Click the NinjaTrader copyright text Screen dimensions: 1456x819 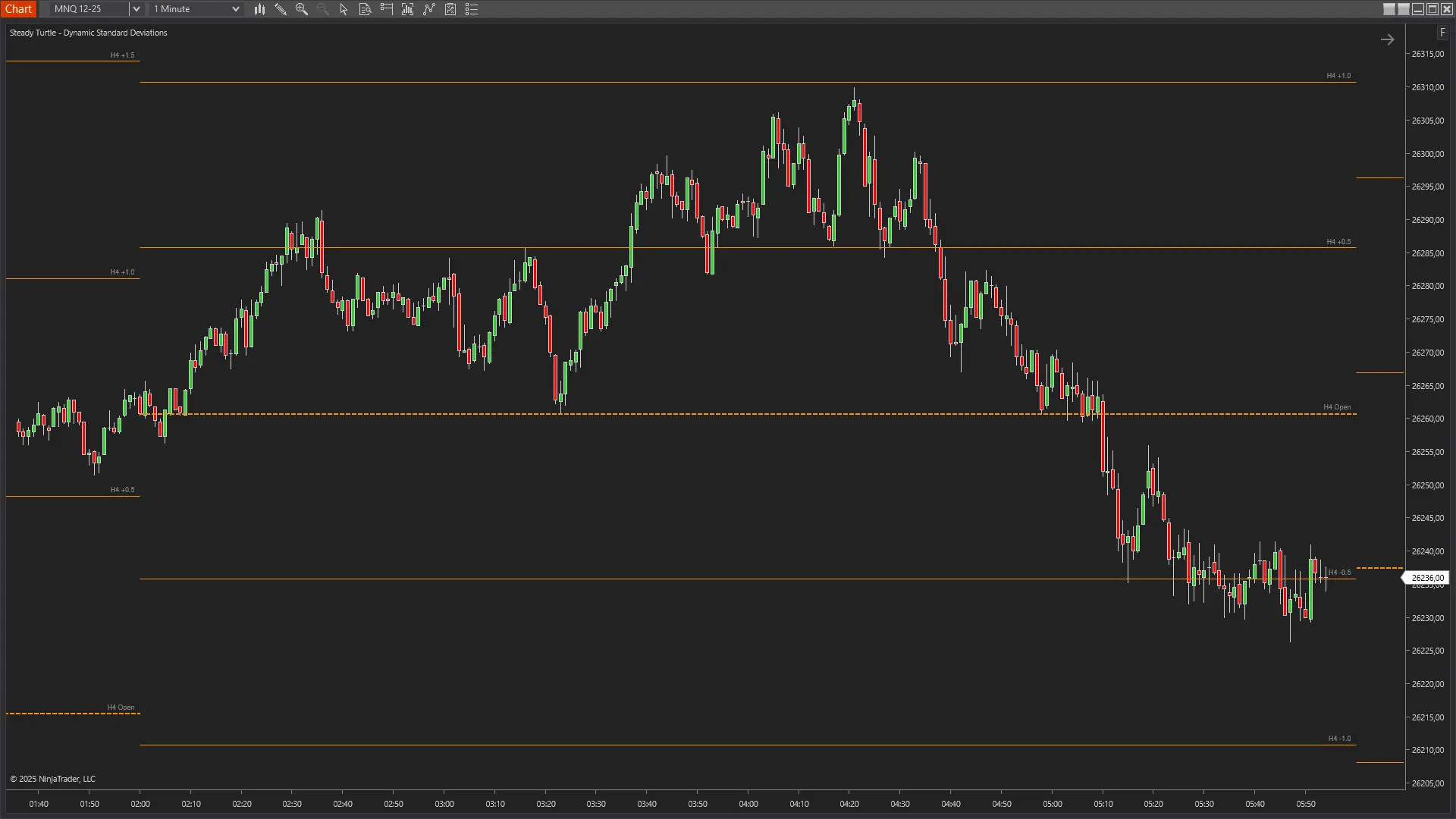(x=53, y=778)
